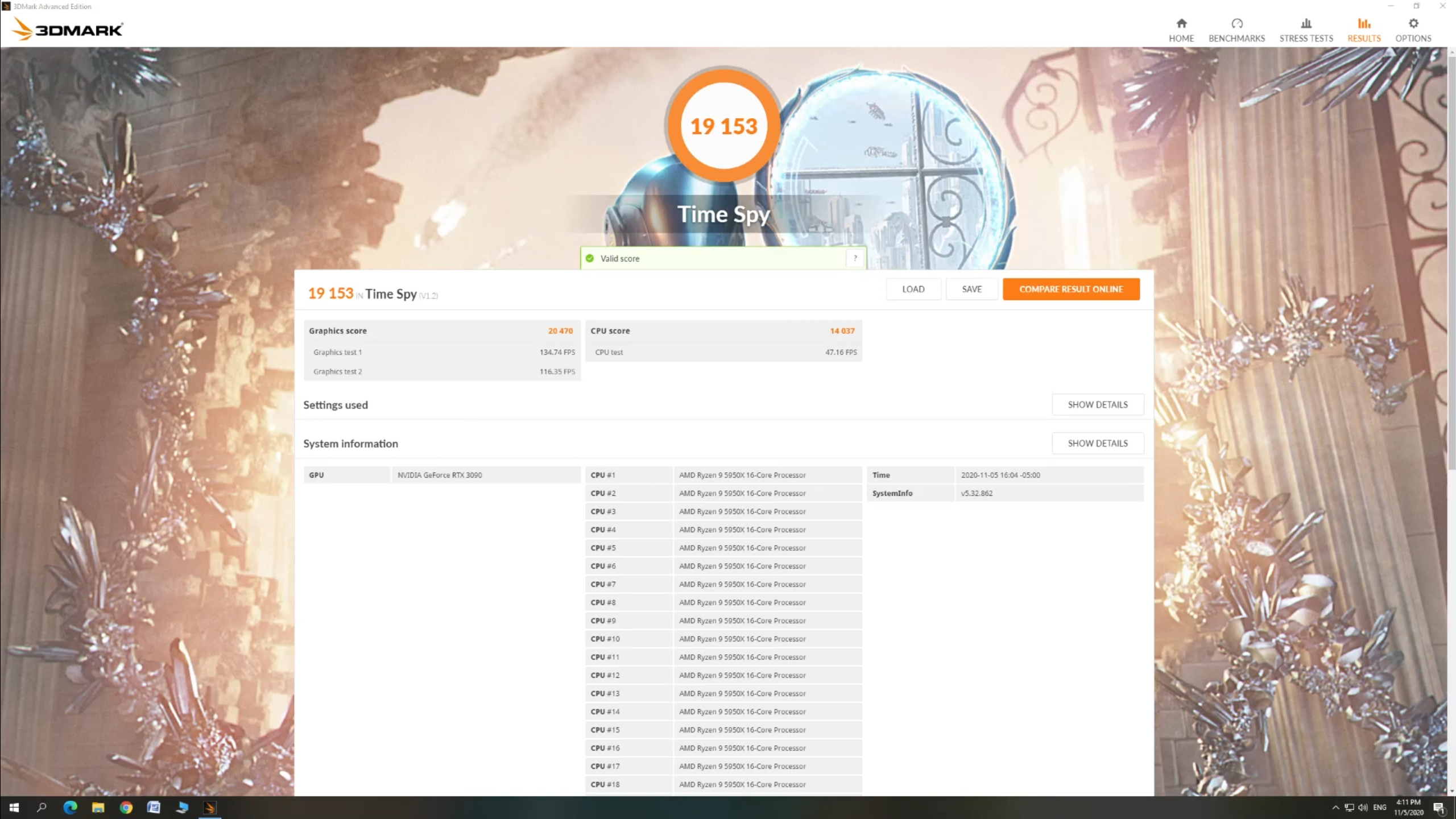Click the Benchmarks gauge icon

click(1237, 23)
